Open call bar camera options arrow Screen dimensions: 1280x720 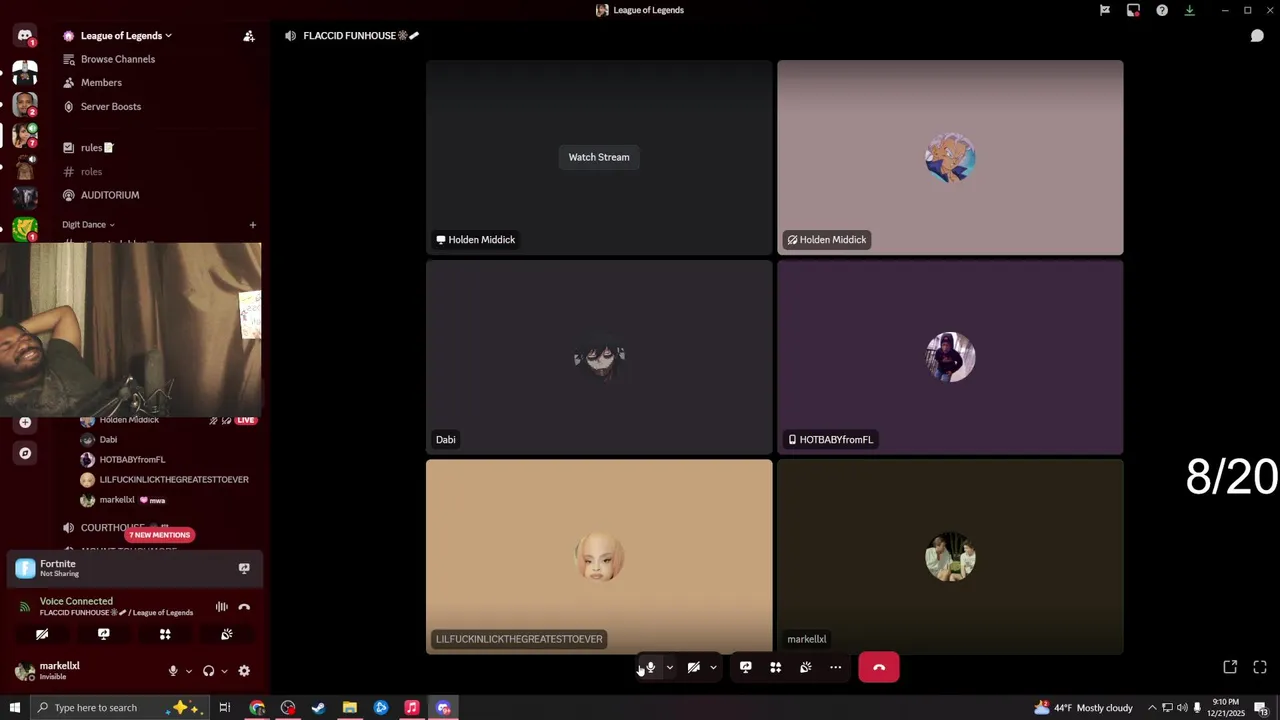[713, 667]
